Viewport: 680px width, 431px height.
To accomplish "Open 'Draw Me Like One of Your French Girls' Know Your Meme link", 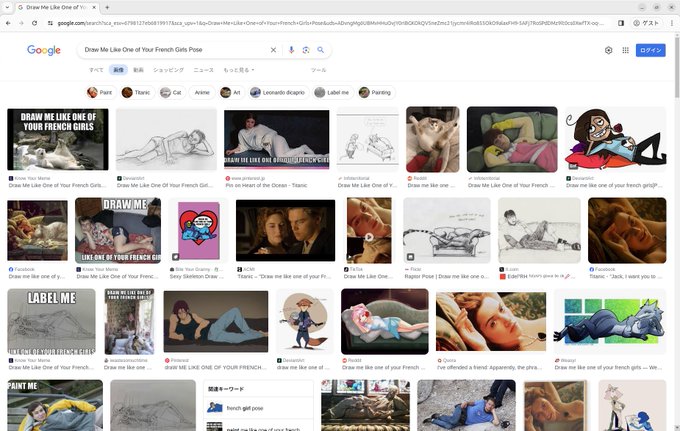I will [x=57, y=185].
